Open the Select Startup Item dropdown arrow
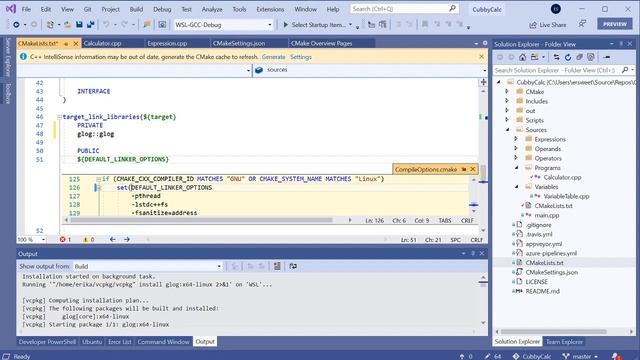This screenshot has width=640, height=360. click(x=350, y=25)
